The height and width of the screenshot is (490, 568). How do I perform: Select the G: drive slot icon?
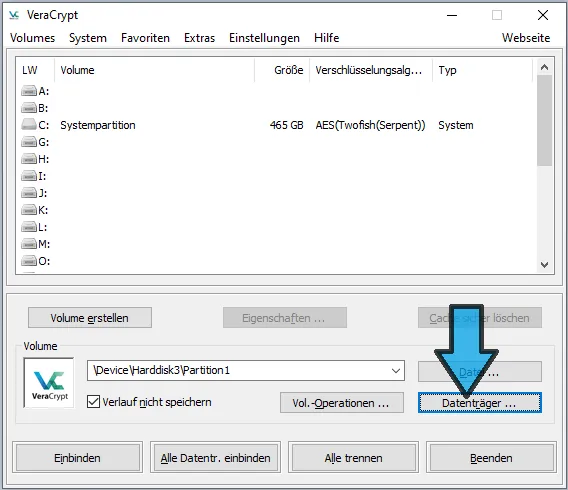pos(29,142)
